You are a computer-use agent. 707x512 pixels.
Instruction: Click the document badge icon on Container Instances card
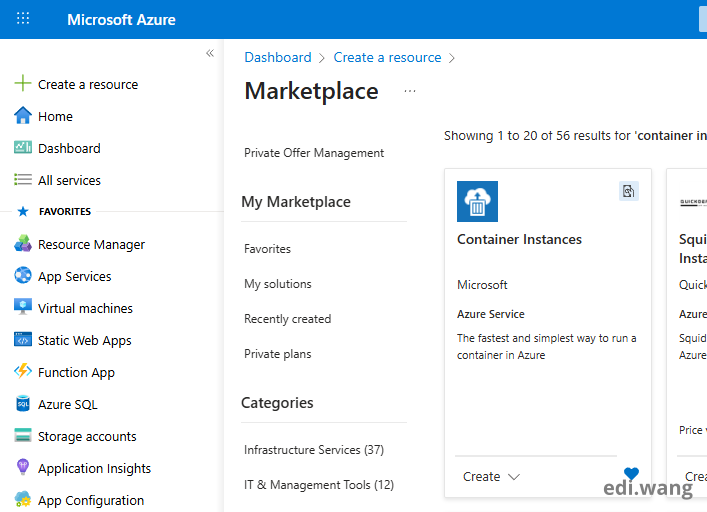pyautogui.click(x=628, y=191)
